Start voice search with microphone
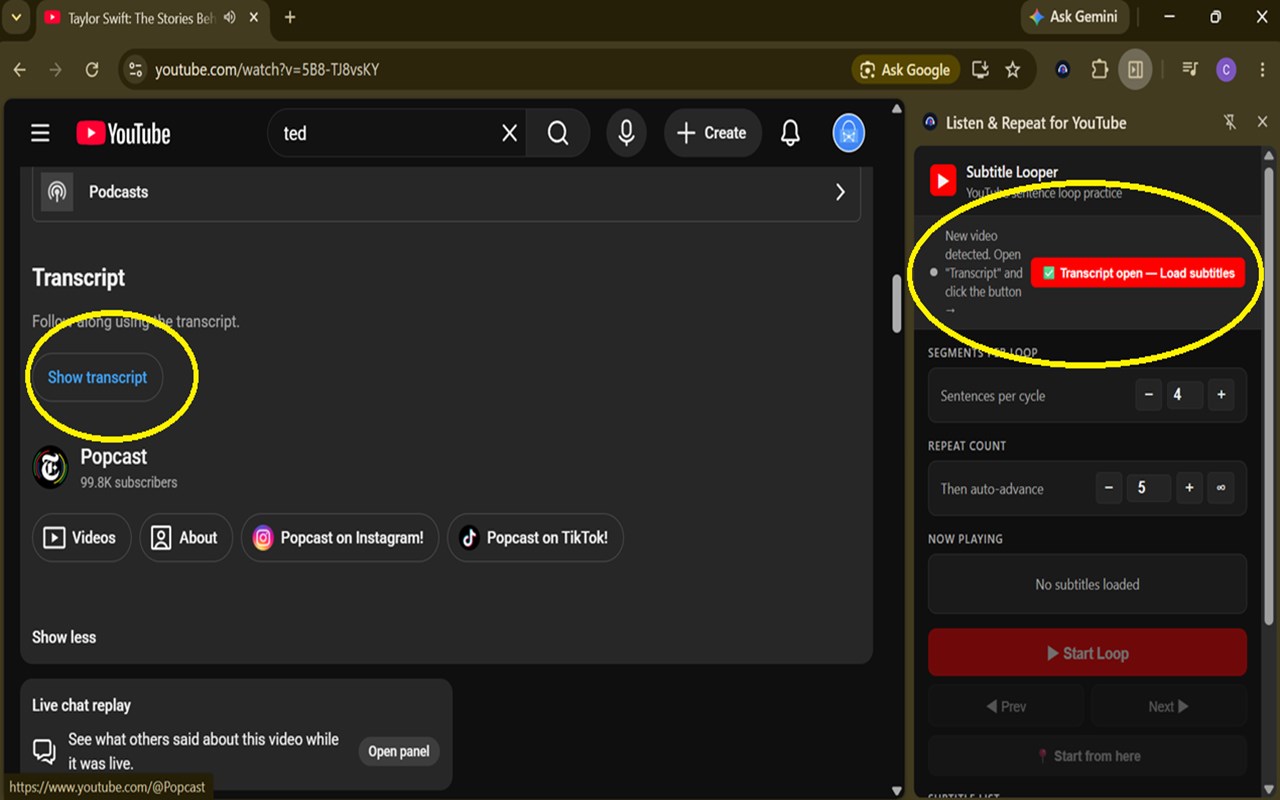This screenshot has width=1280, height=800. click(x=627, y=133)
